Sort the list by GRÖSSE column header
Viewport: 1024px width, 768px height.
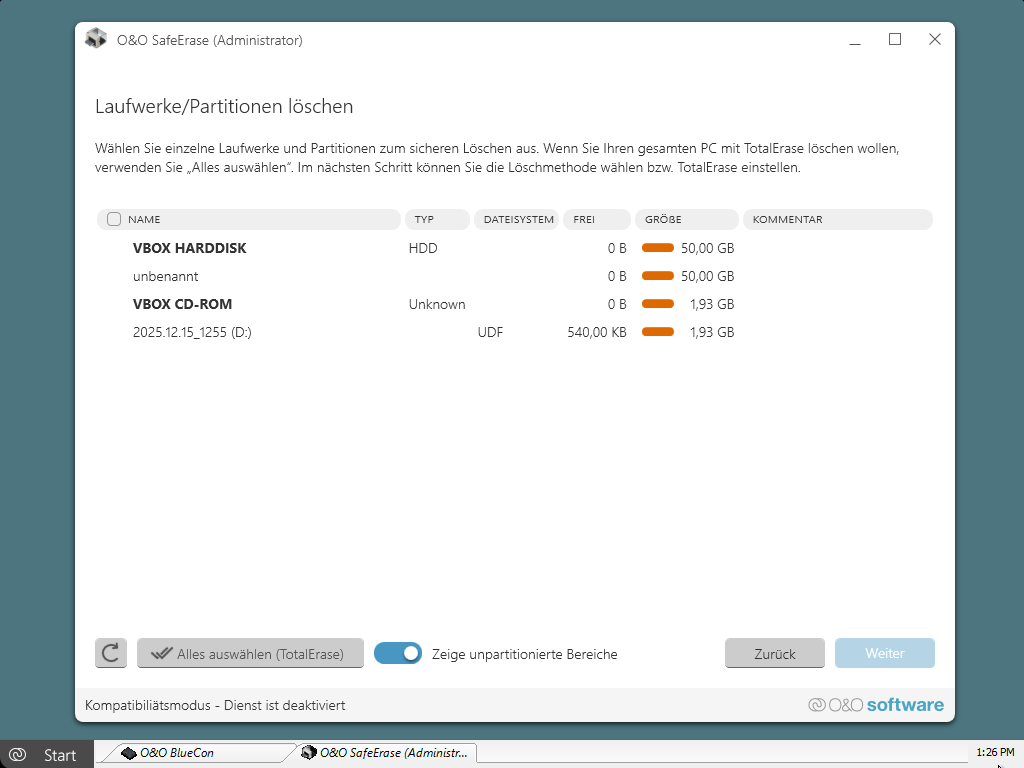coord(686,219)
